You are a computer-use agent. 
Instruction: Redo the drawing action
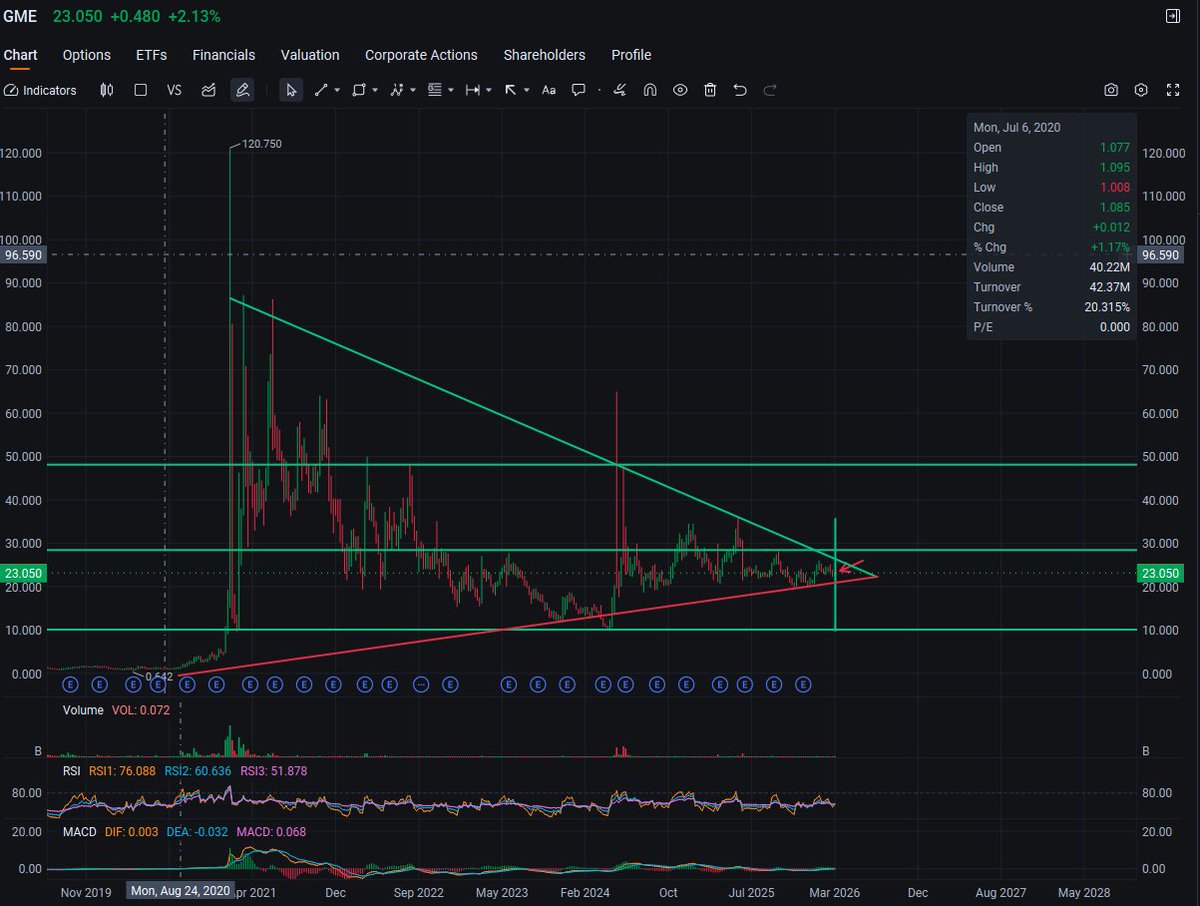pos(770,90)
